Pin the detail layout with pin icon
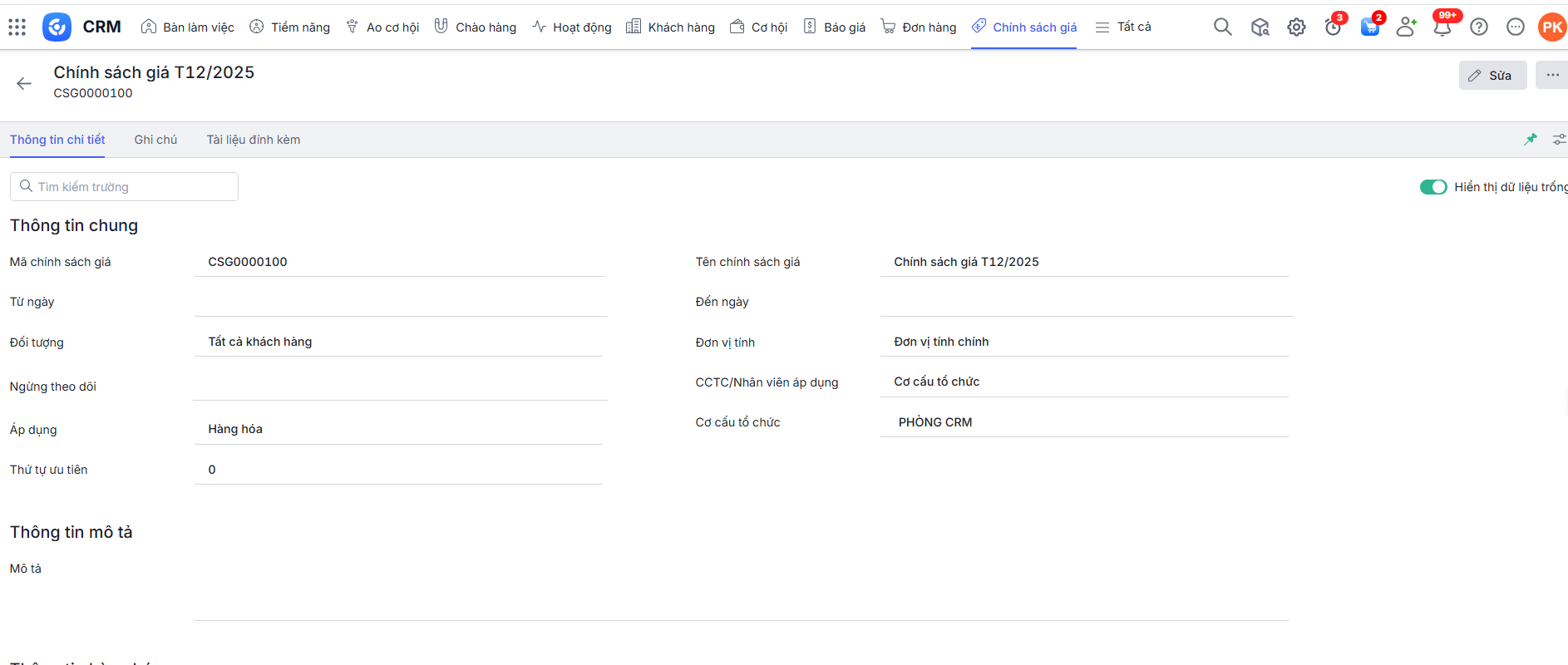 [1530, 140]
